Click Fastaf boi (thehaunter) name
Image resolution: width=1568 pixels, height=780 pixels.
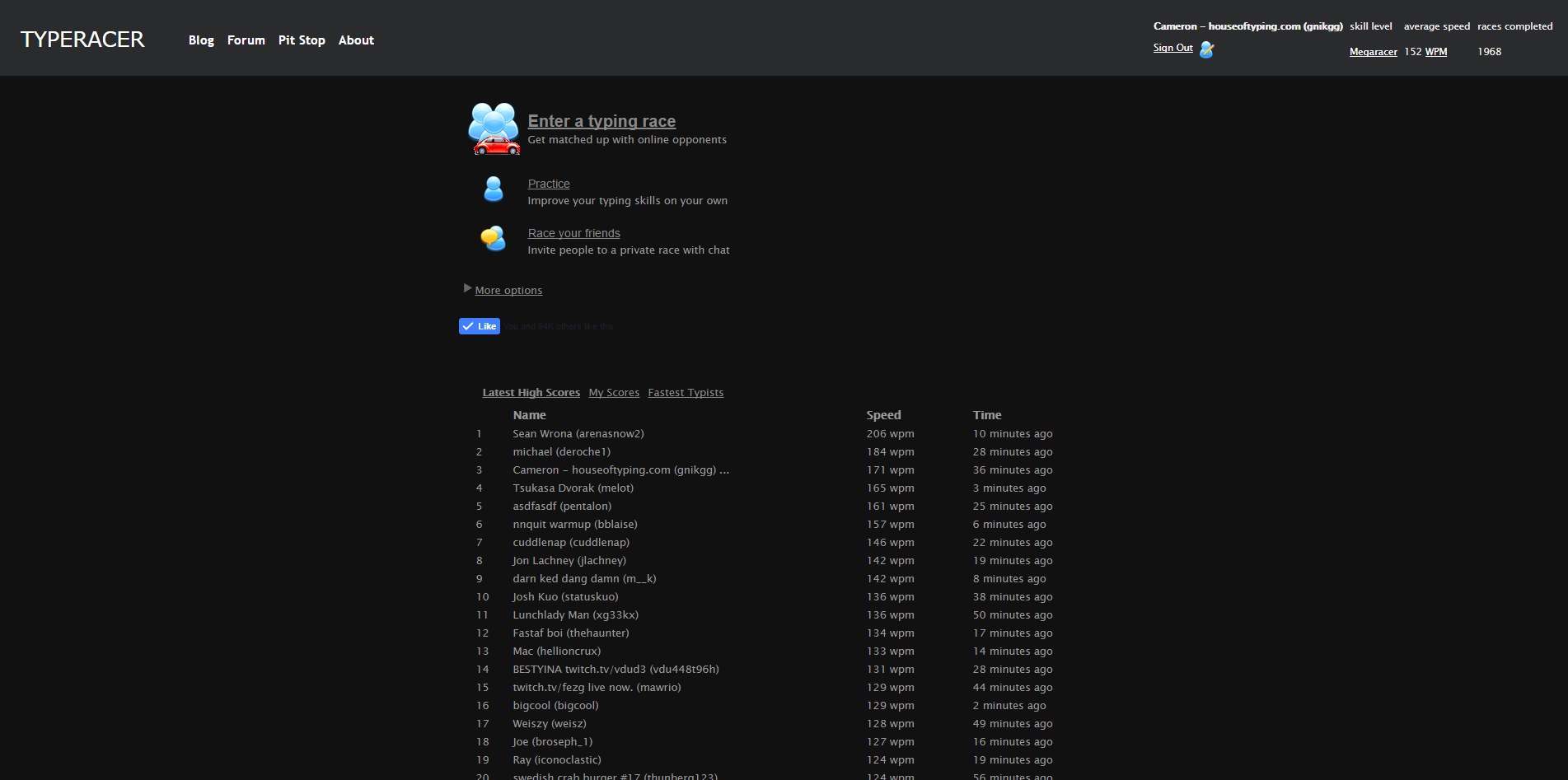point(571,633)
